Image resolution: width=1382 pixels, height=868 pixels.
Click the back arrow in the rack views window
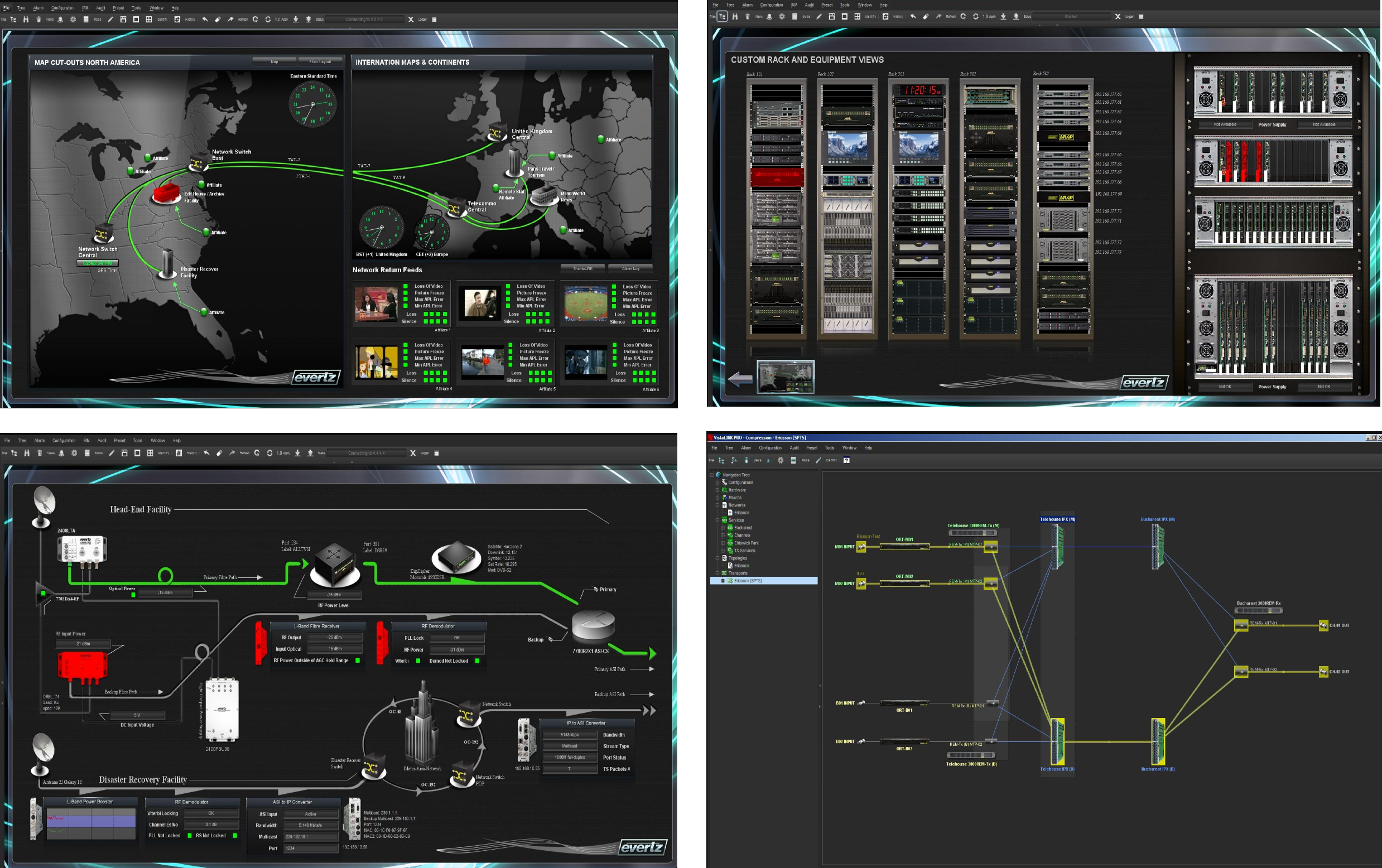click(740, 379)
